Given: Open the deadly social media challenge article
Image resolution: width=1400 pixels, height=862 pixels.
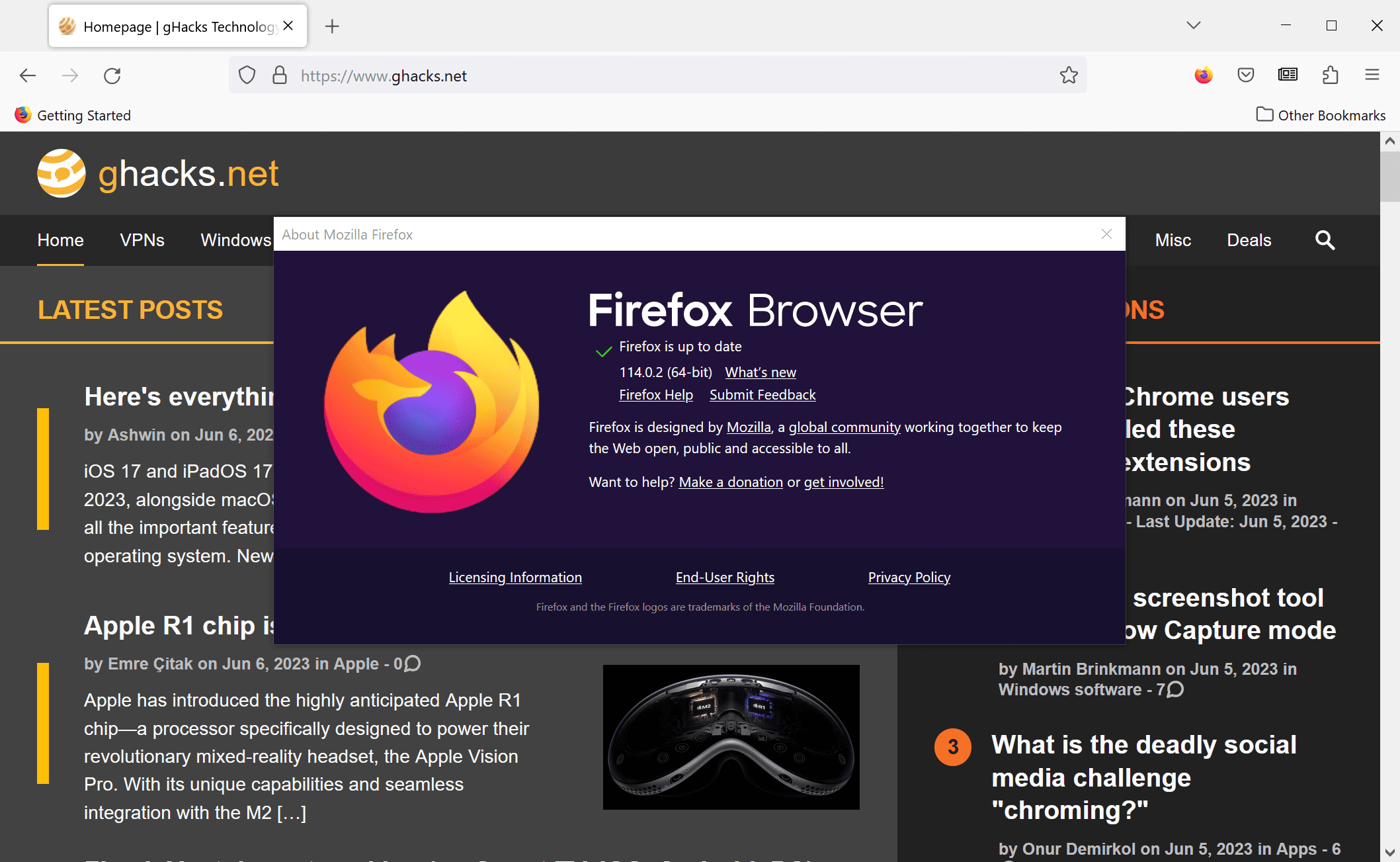Looking at the screenshot, I should 1143,777.
